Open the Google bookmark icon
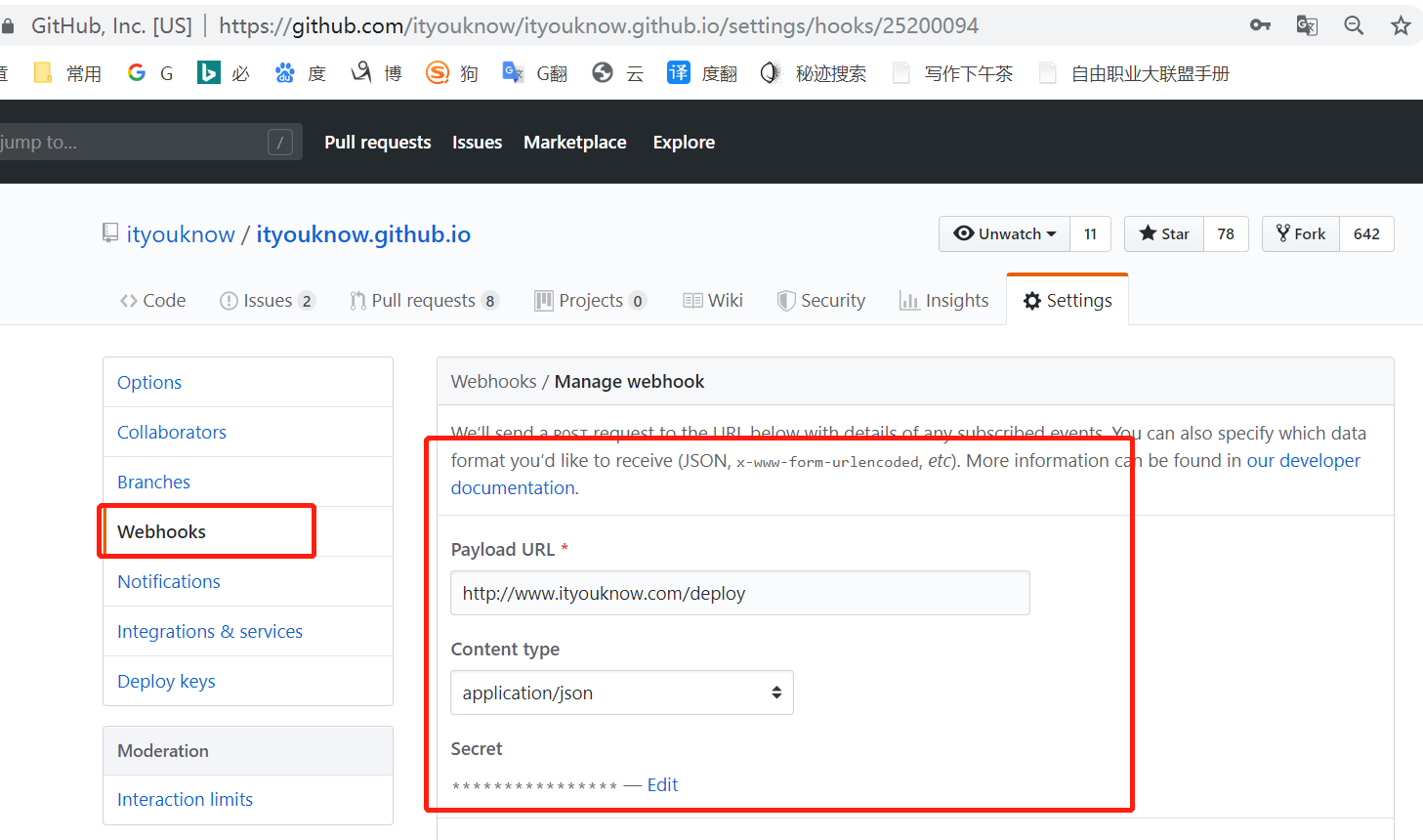 click(137, 73)
